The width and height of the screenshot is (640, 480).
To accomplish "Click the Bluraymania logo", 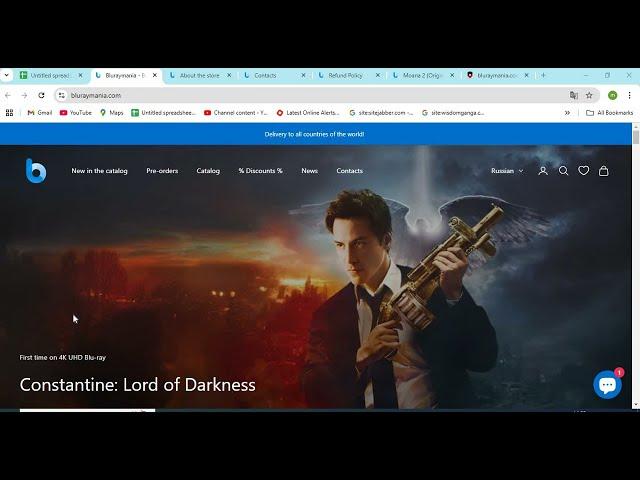I will 36,171.
